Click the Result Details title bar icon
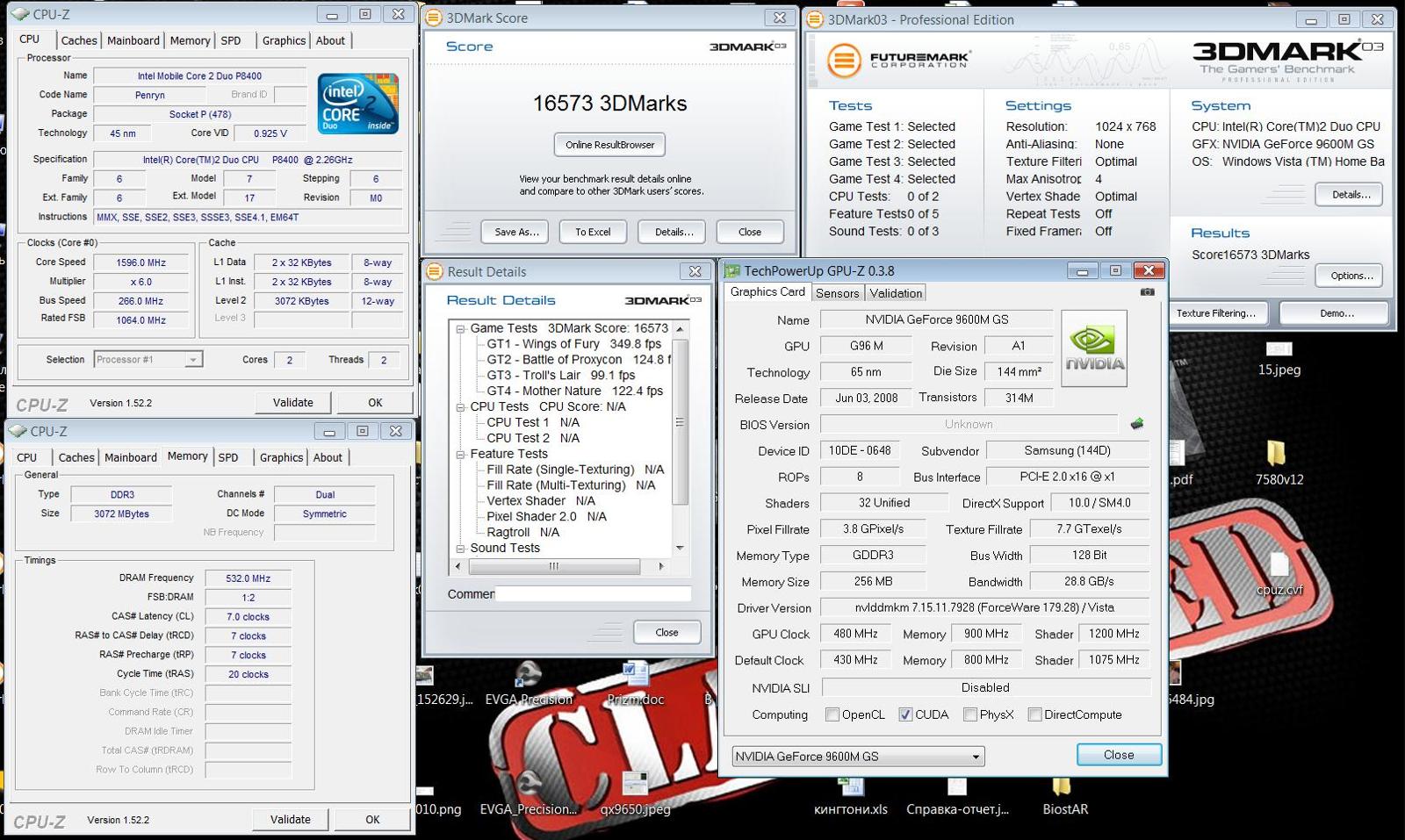The image size is (1405, 840). (435, 271)
